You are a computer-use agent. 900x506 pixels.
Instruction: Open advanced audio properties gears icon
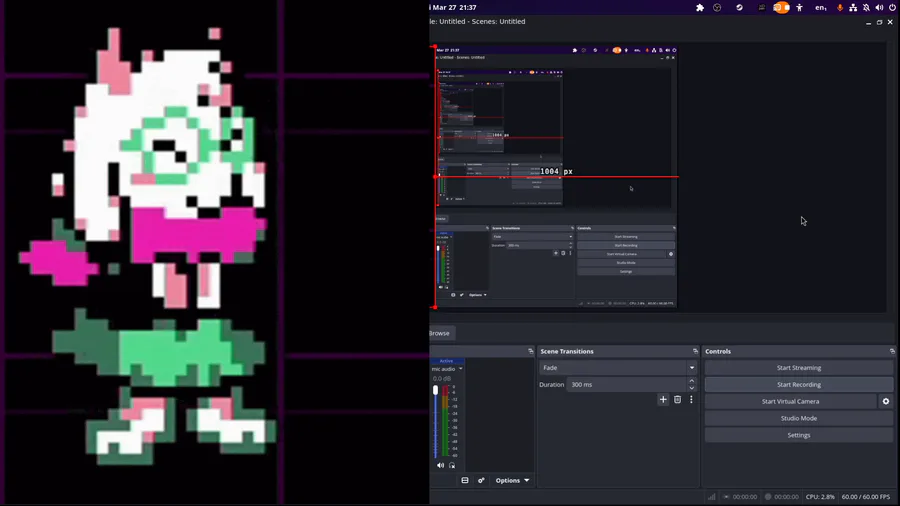coord(481,480)
